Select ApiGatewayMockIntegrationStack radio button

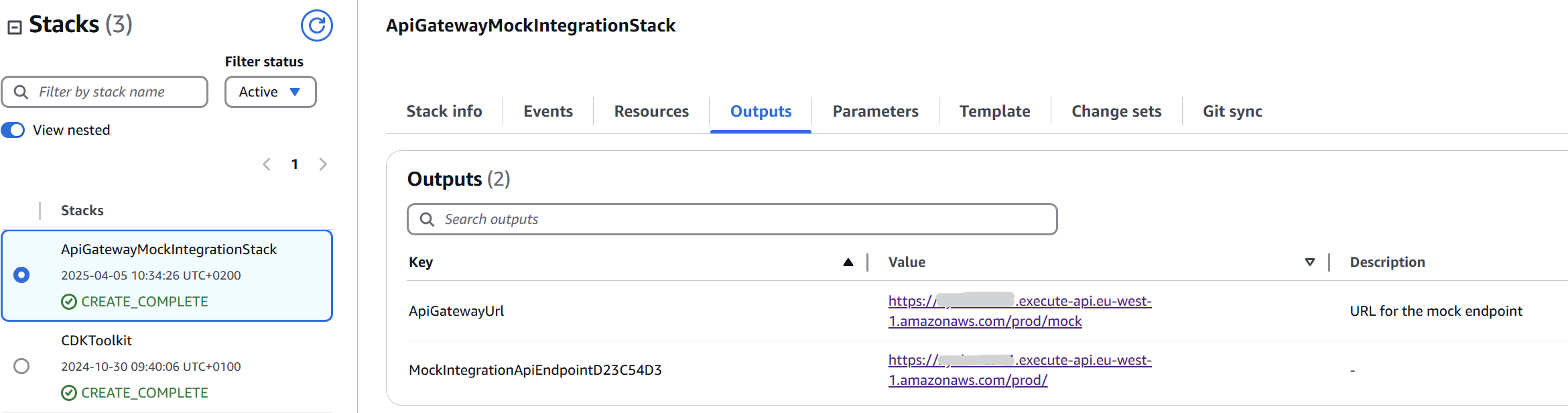[21, 275]
